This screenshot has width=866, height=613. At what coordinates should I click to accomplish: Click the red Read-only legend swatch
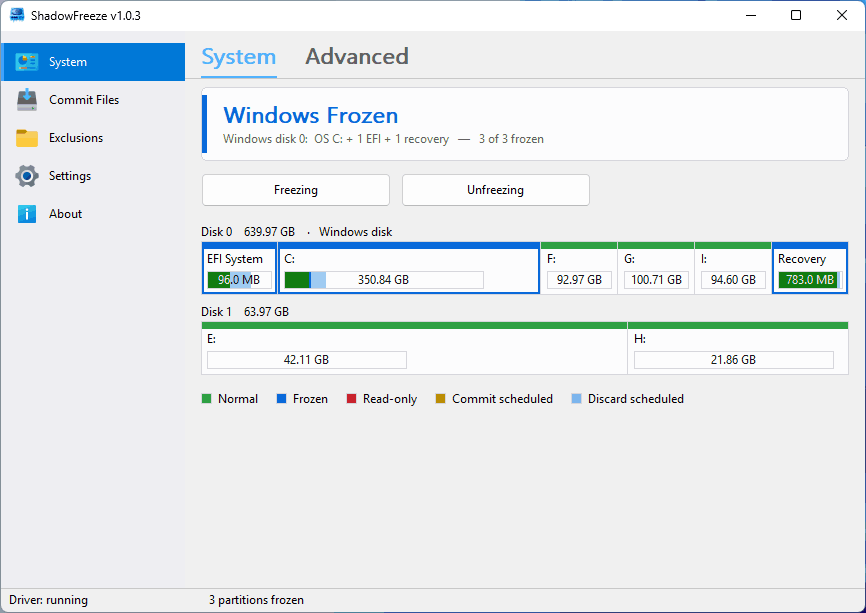351,399
